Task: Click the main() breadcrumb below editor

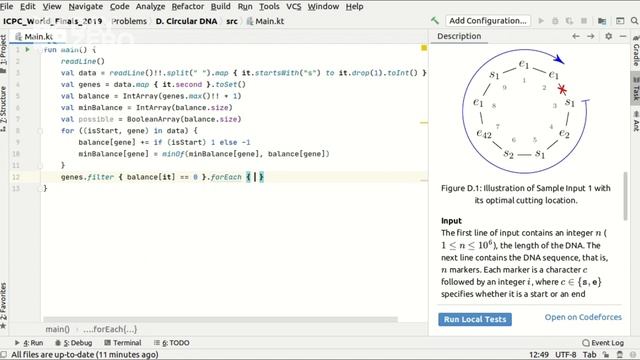Action: 58,329
